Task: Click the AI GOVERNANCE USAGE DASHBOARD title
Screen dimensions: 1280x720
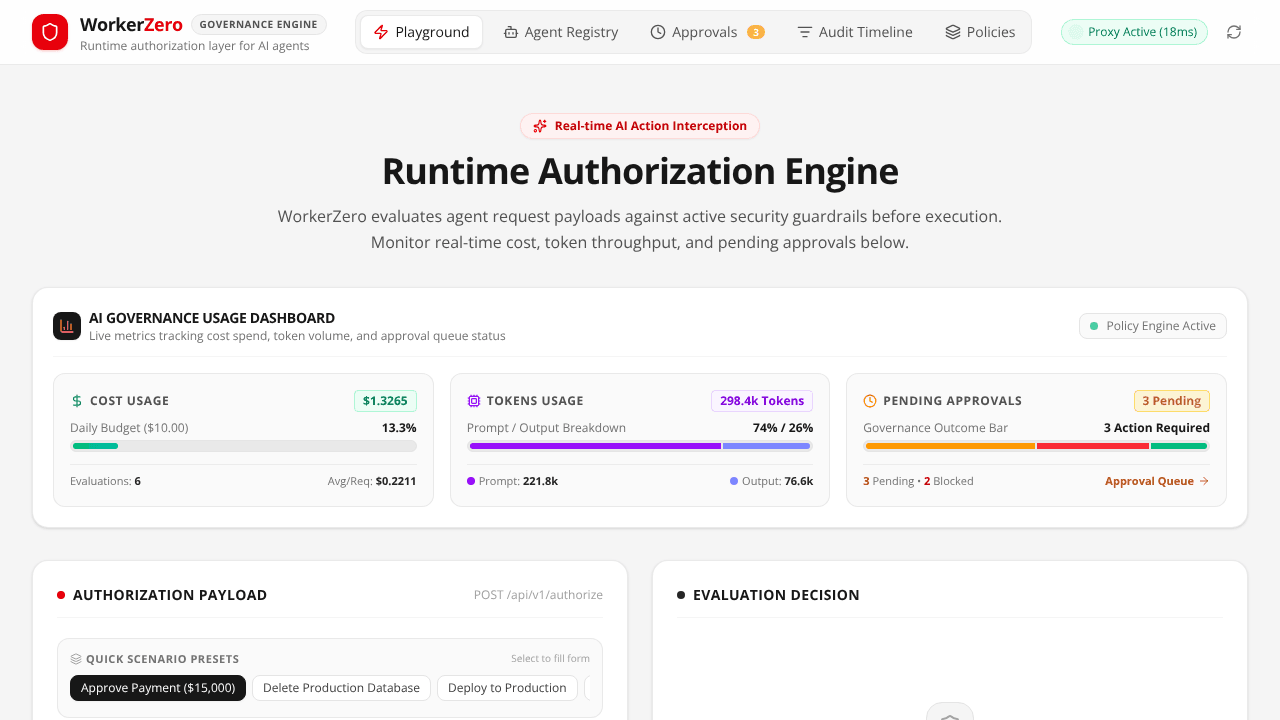Action: click(212, 318)
